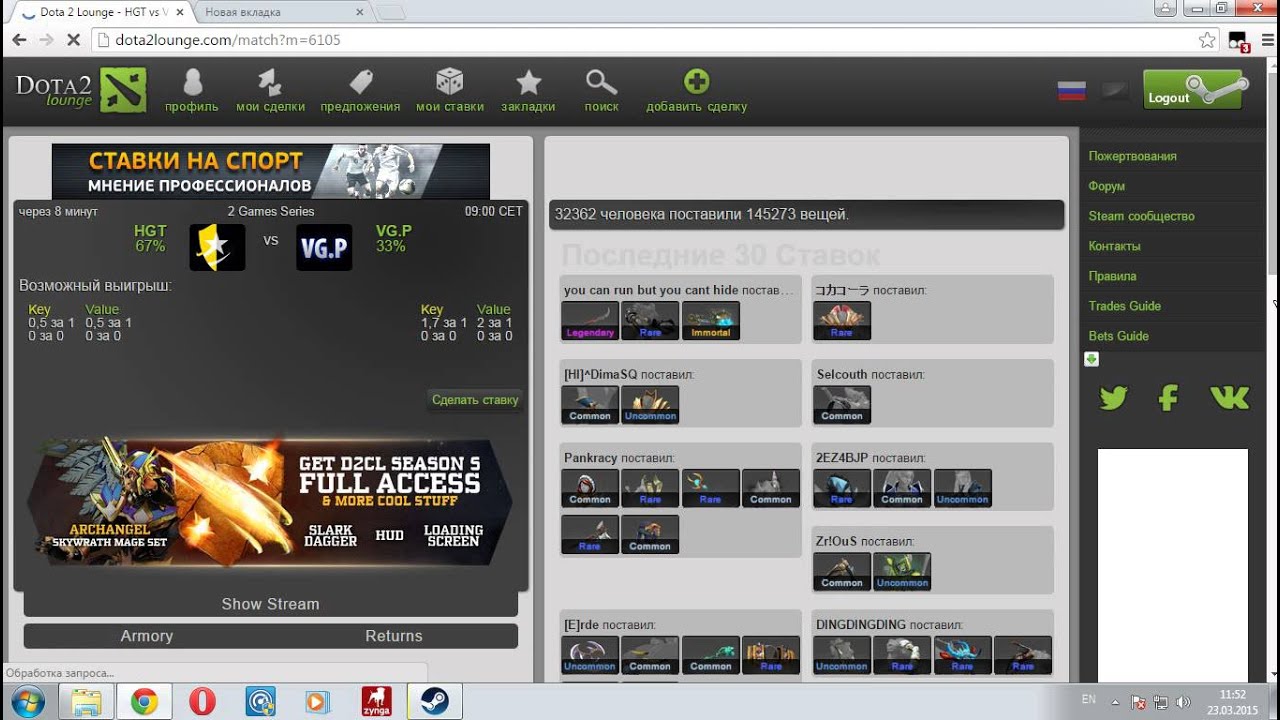This screenshot has width=1280, height=720.
Task: Open File Explorer from the taskbar
Action: coord(86,702)
